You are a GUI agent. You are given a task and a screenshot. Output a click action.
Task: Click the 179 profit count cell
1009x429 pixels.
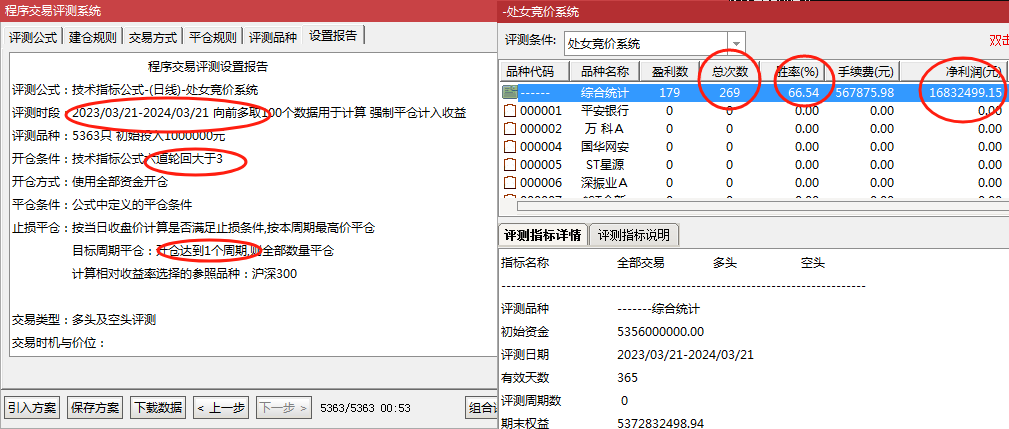669,93
